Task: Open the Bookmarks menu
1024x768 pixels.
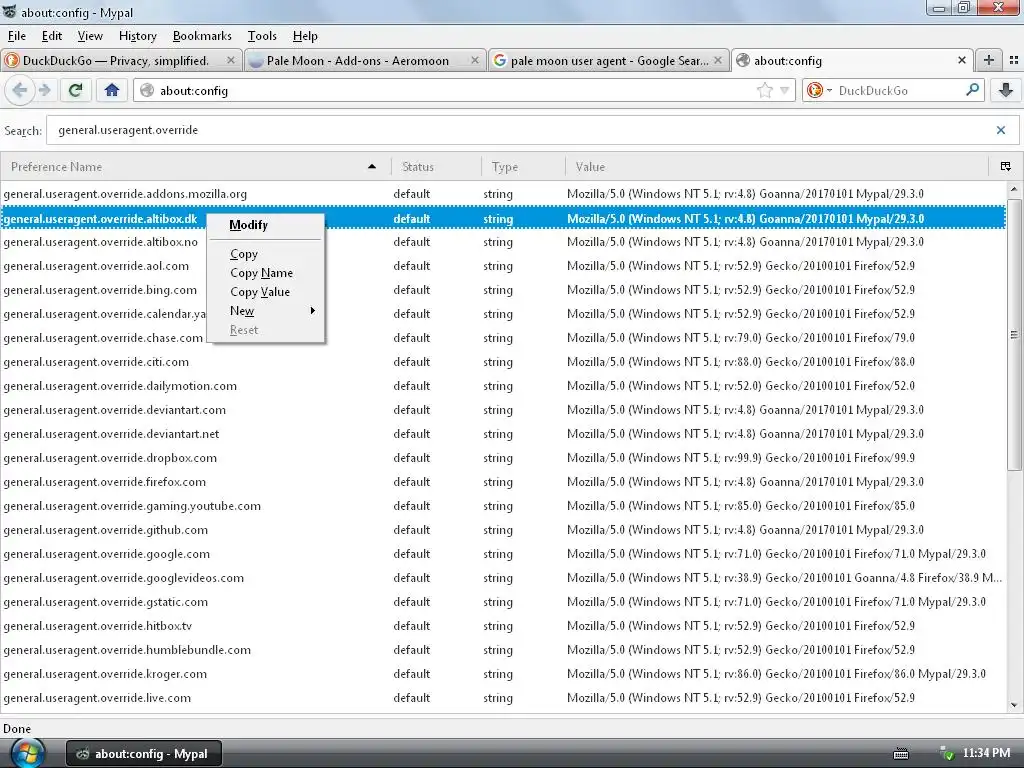Action: click(202, 36)
